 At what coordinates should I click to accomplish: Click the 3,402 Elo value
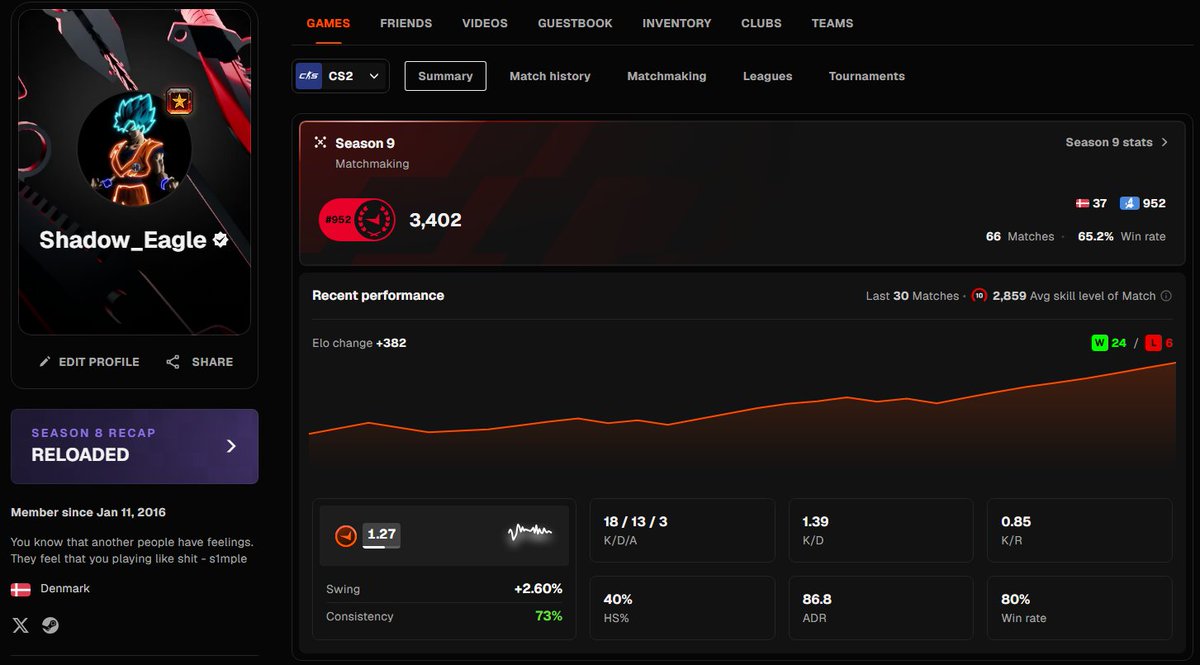435,220
